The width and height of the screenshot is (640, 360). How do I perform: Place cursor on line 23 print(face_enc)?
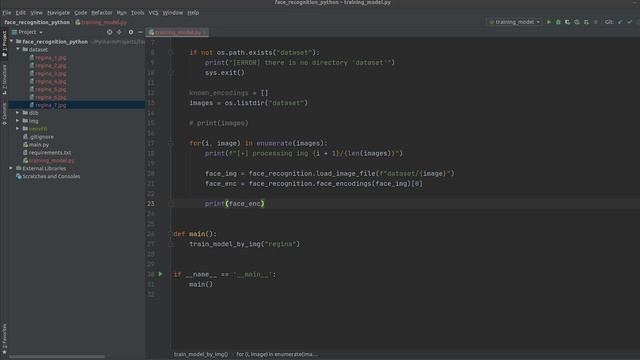tap(235, 204)
